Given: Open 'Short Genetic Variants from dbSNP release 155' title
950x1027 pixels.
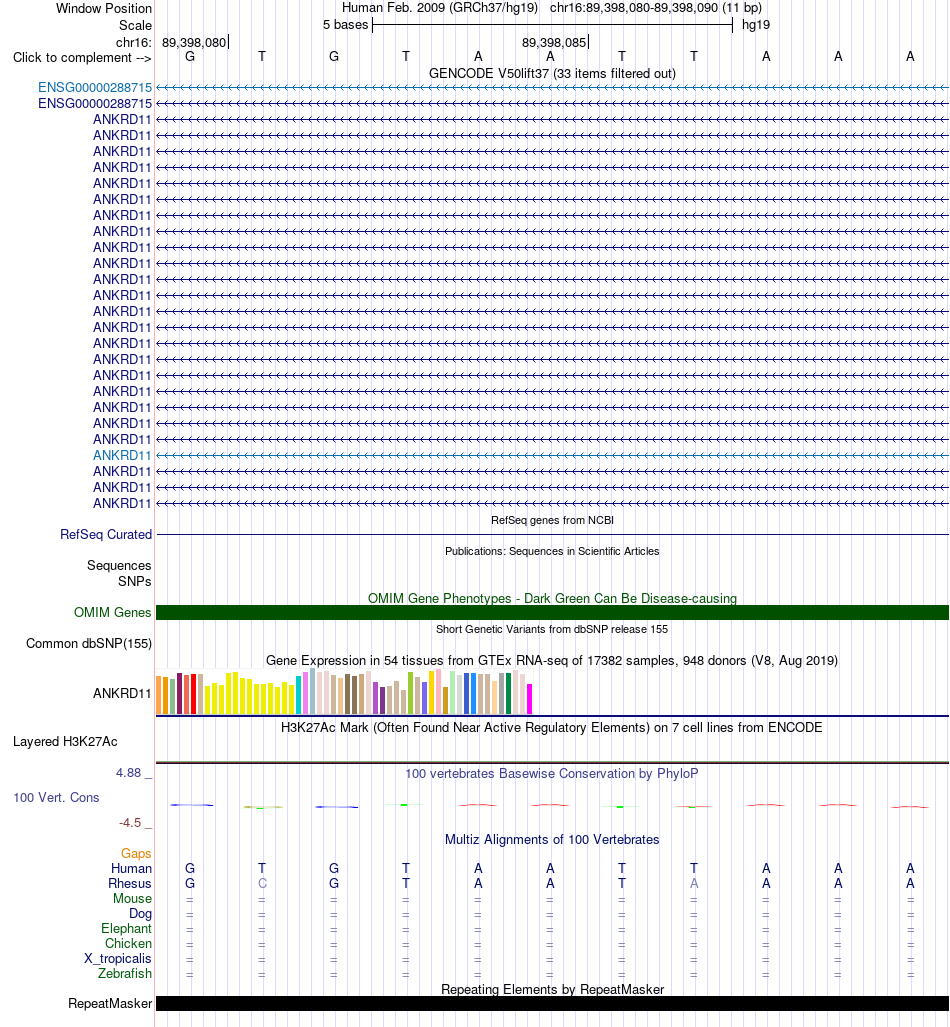Looking at the screenshot, I should click(x=552, y=629).
